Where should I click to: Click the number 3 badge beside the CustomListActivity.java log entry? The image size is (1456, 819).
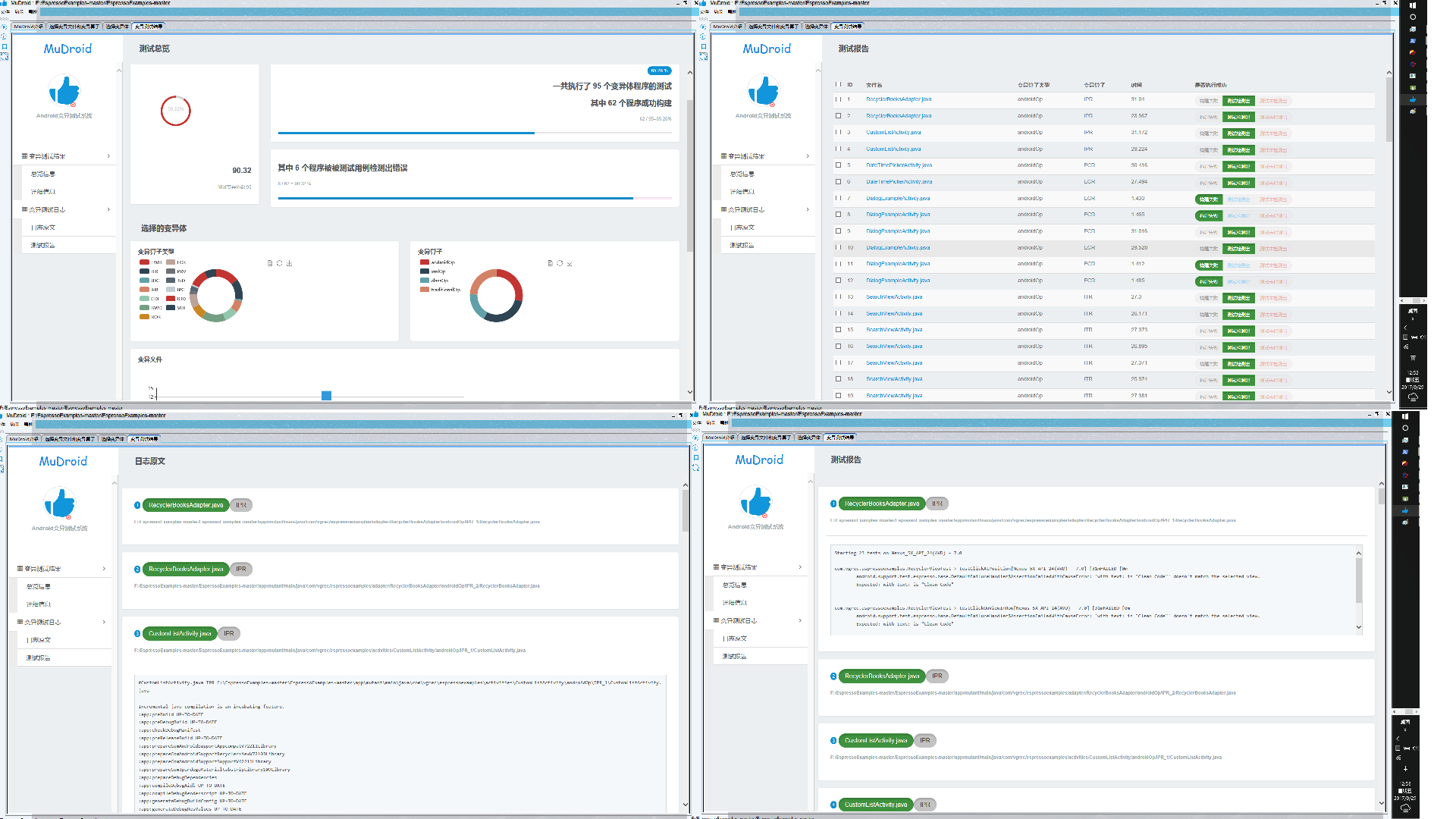(137, 633)
